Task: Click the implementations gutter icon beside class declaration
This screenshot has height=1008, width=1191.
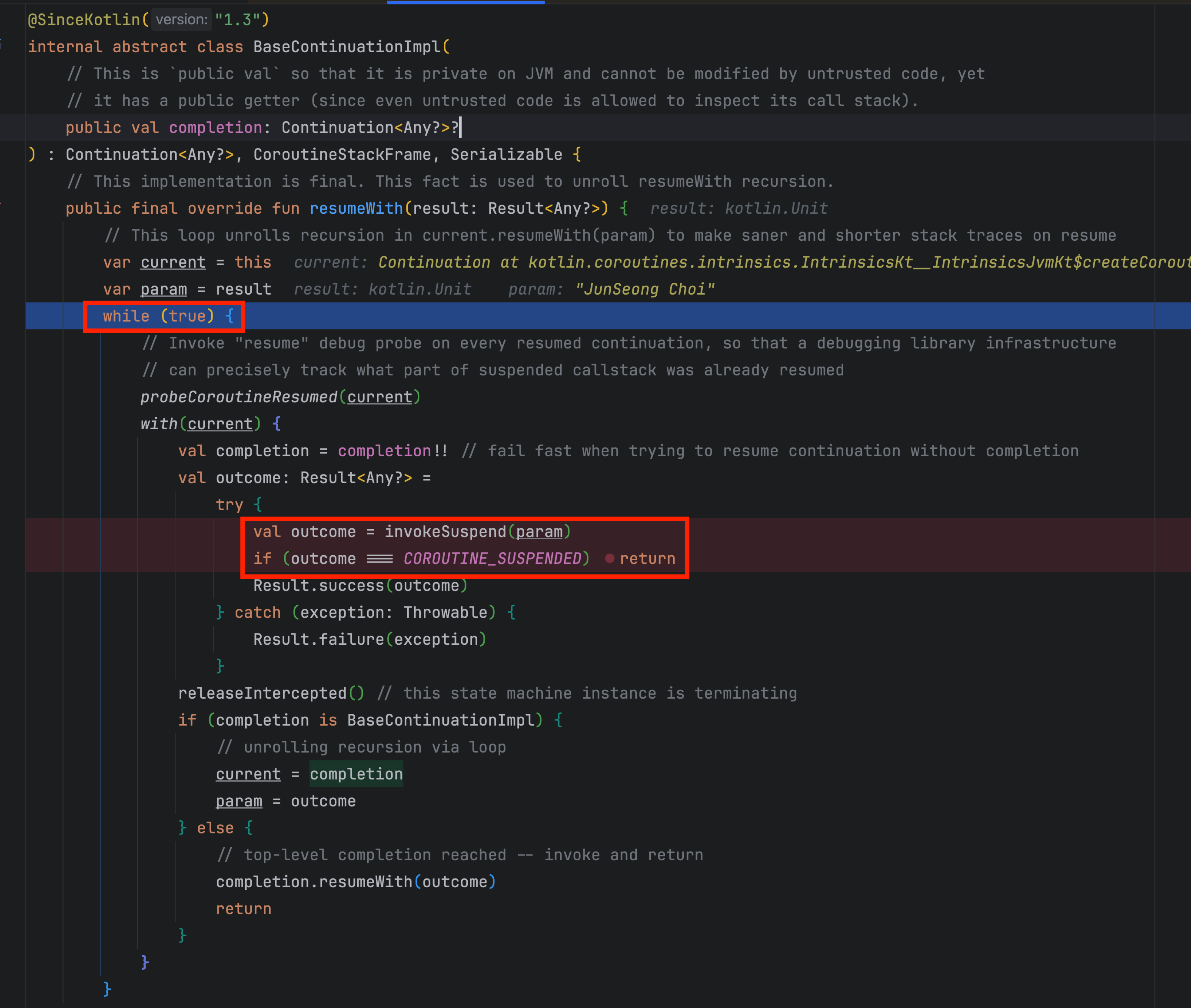Action: [x=2, y=45]
